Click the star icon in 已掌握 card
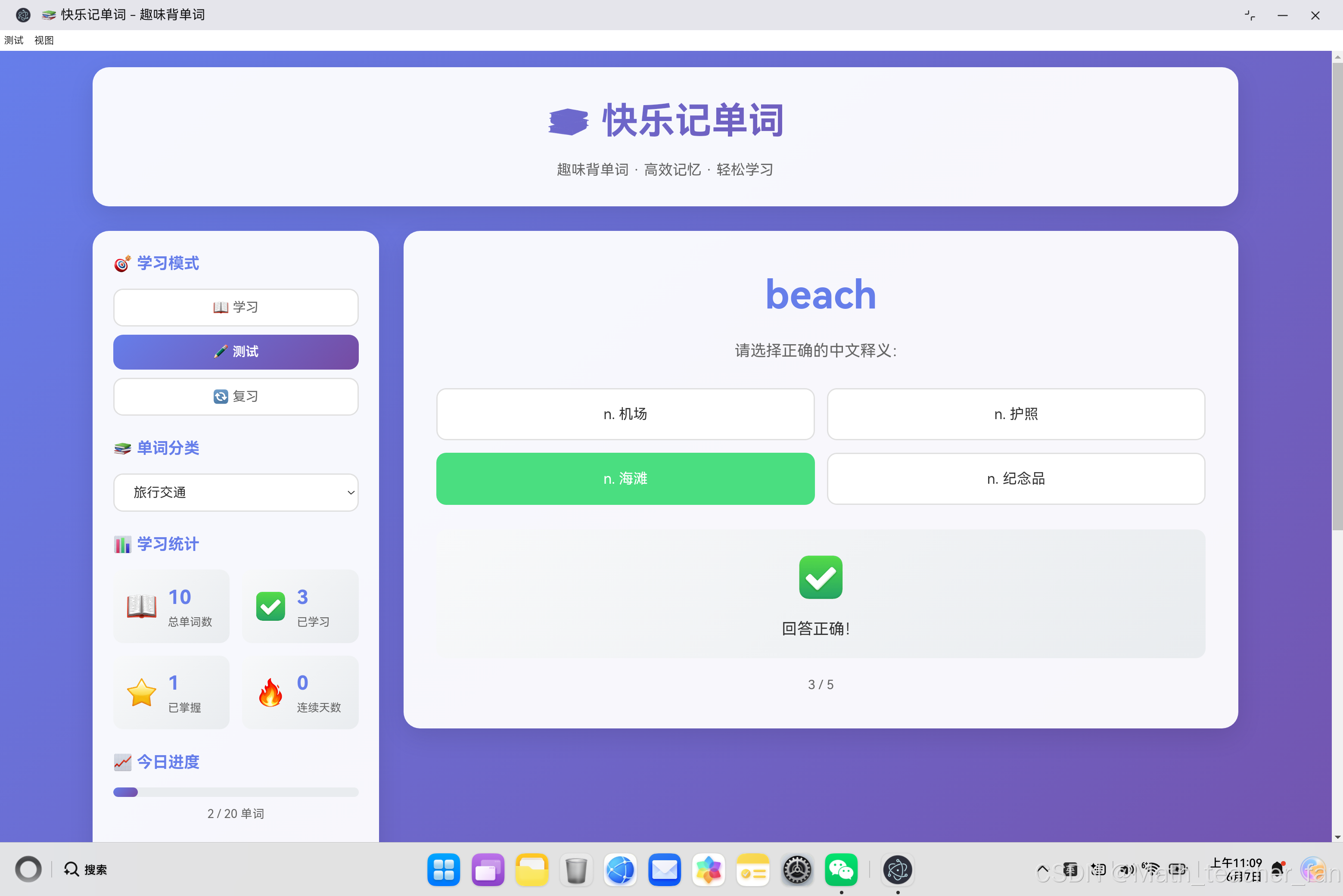1343x896 pixels. click(x=141, y=692)
